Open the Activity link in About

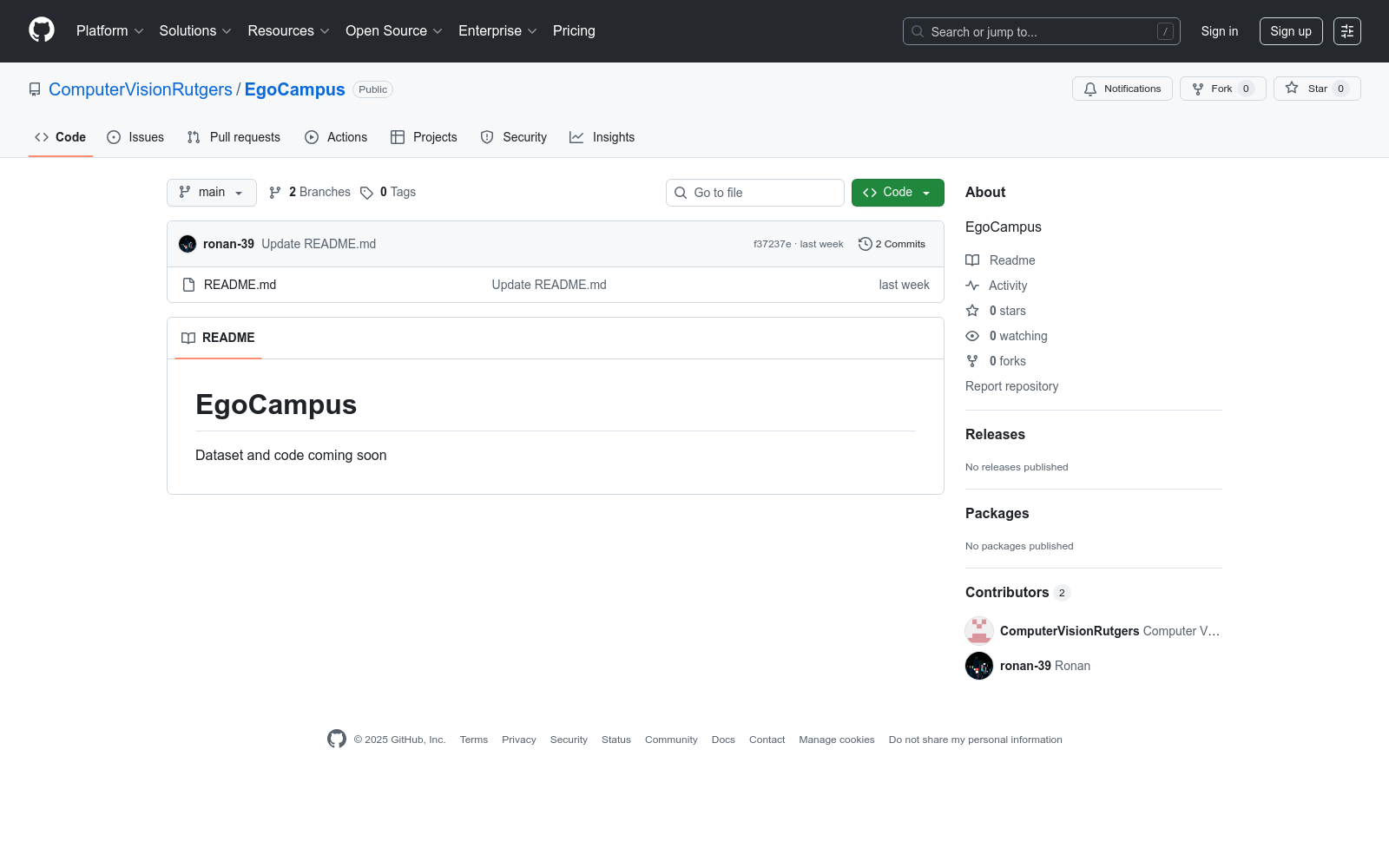(997, 286)
